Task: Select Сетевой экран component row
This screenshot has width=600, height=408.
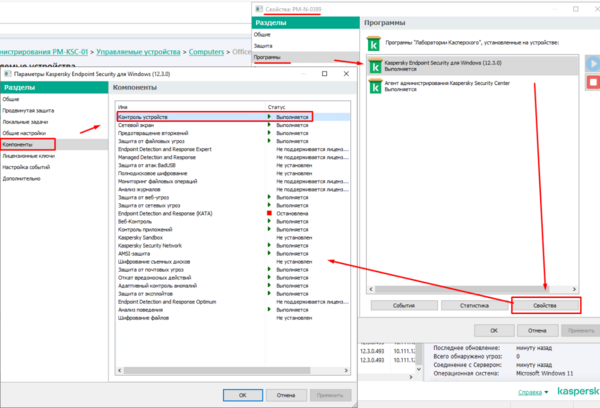Action: 233,125
